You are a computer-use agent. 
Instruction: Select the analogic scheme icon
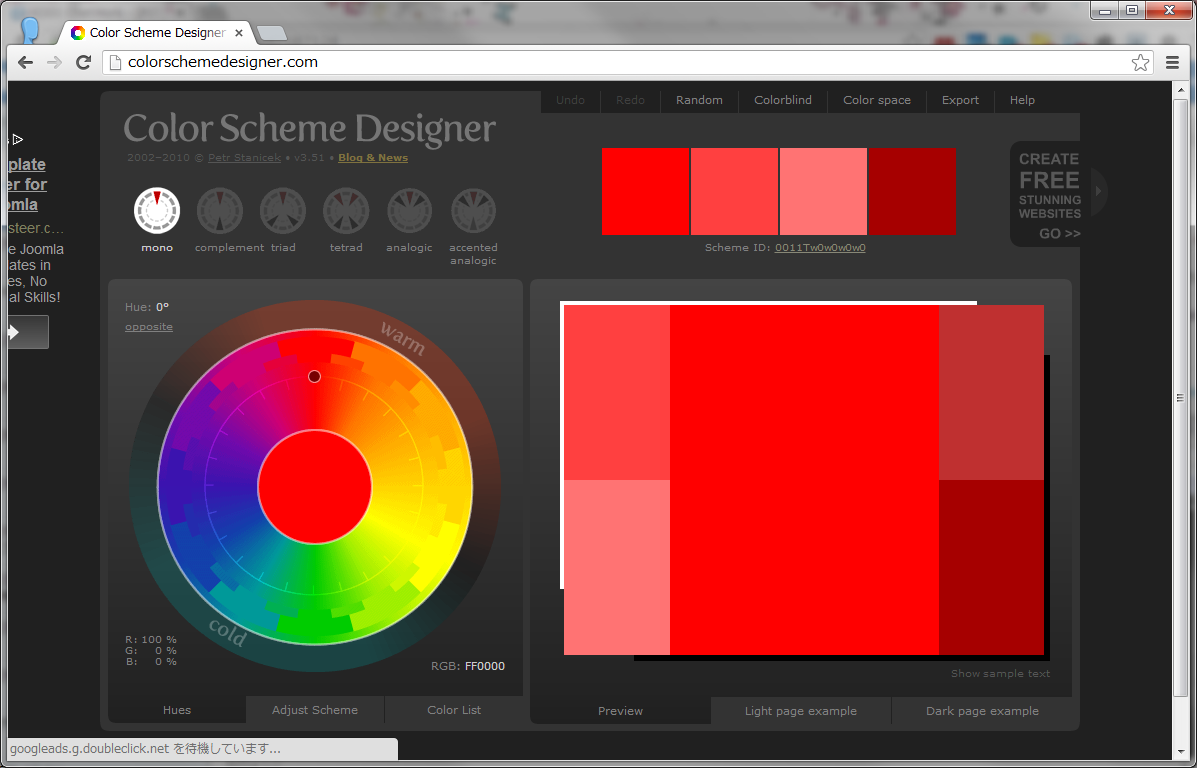pos(409,211)
